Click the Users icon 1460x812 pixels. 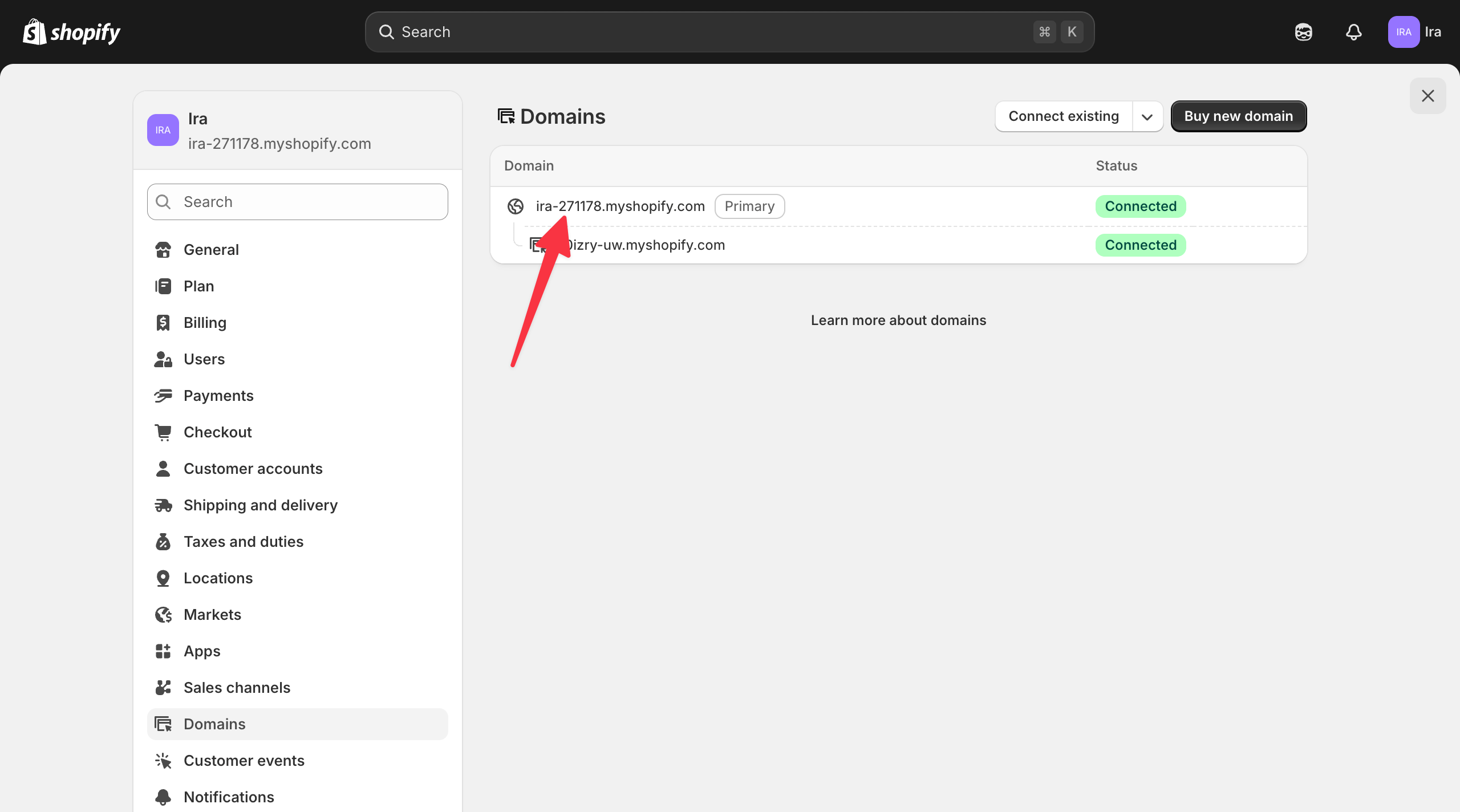click(163, 359)
